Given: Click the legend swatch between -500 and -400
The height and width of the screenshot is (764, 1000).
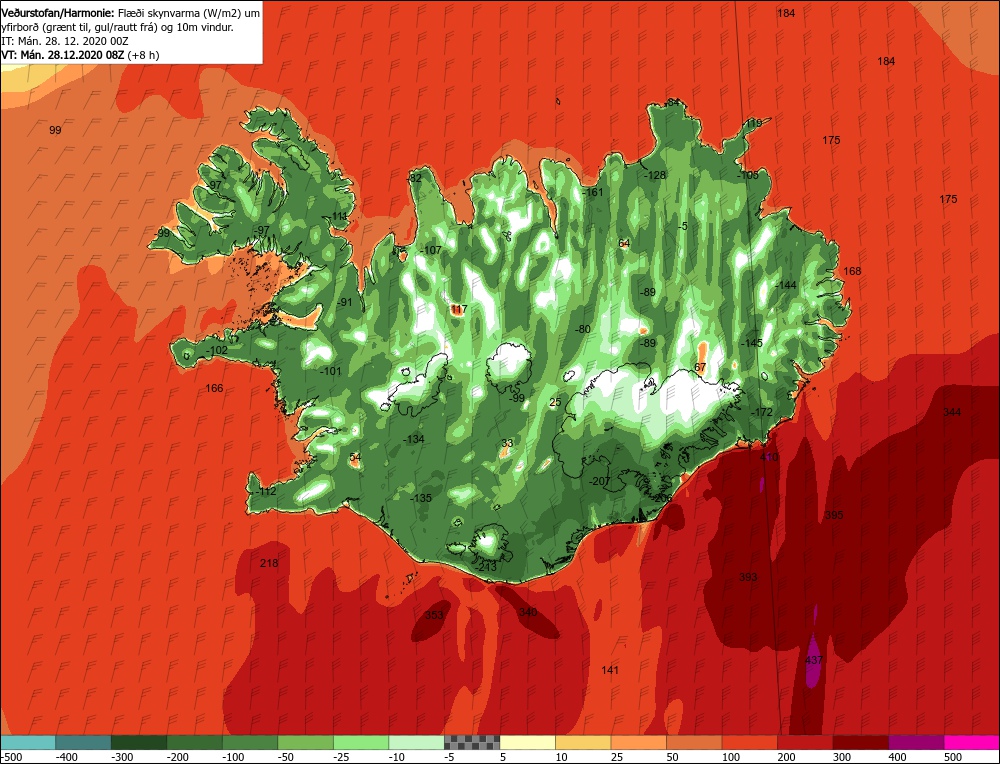Looking at the screenshot, I should pos(28,742).
